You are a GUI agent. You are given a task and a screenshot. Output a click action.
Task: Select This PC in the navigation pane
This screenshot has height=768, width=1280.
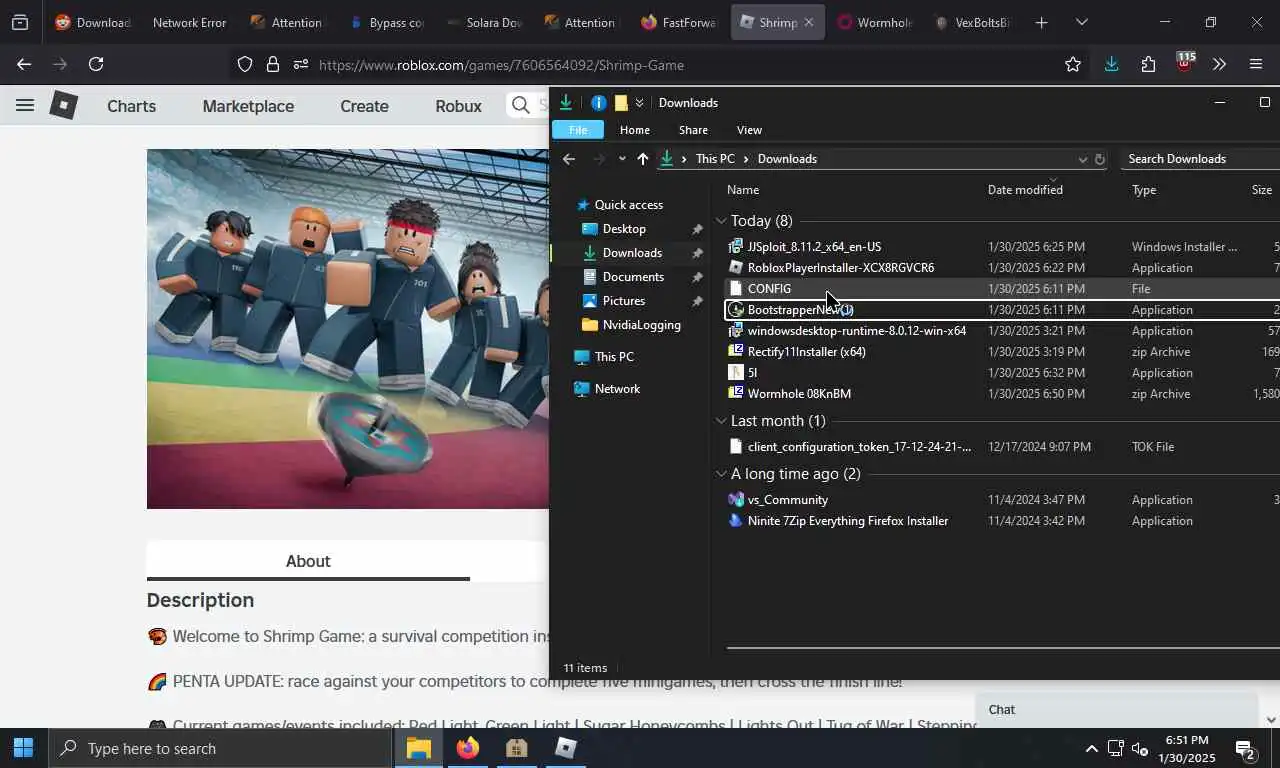pos(614,357)
